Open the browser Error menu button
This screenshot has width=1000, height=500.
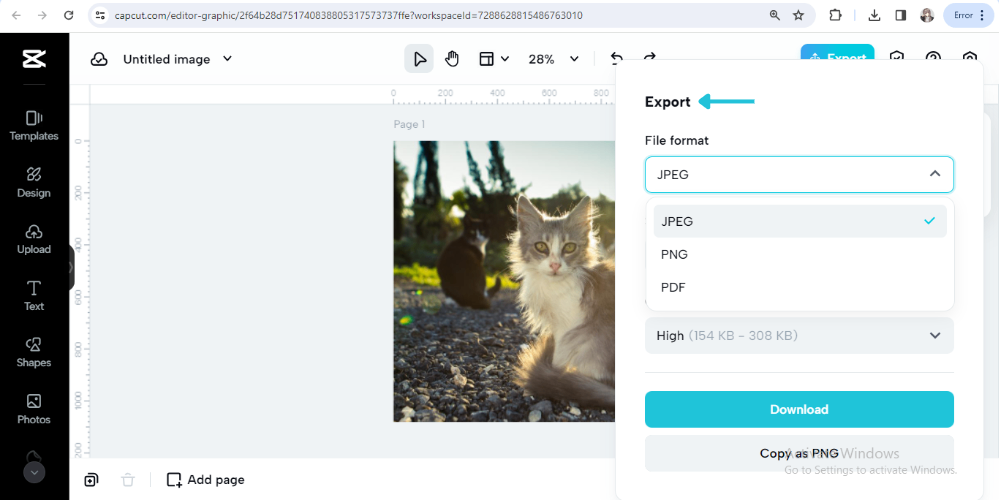click(968, 15)
